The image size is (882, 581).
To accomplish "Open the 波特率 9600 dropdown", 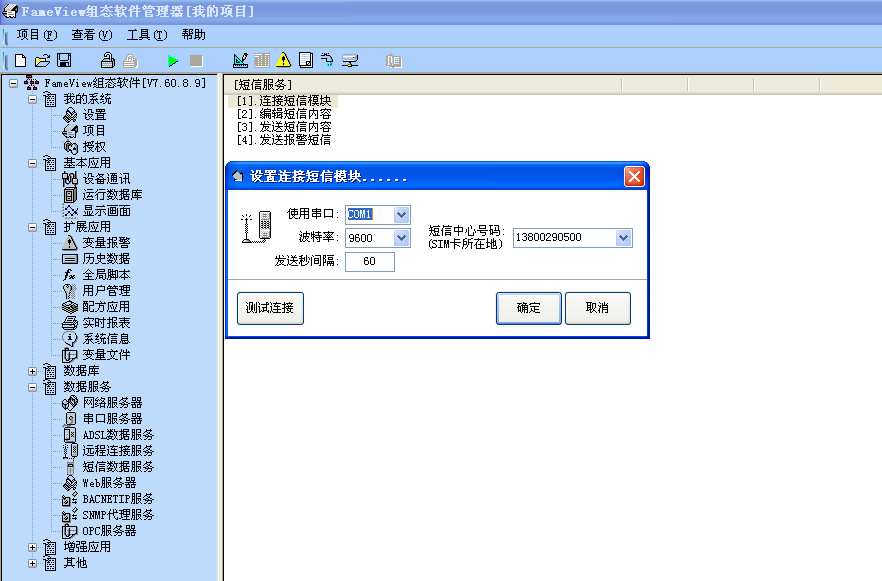I will point(401,238).
